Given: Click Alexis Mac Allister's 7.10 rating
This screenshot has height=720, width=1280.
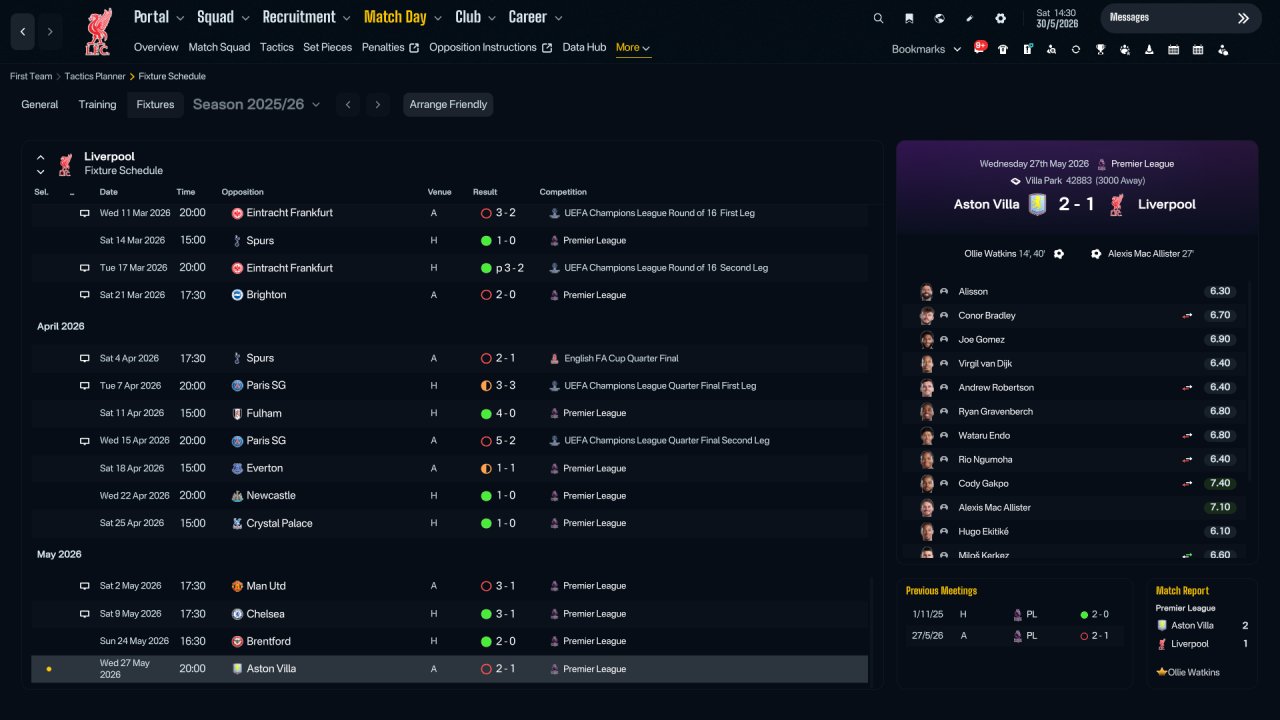Looking at the screenshot, I should 1219,508.
